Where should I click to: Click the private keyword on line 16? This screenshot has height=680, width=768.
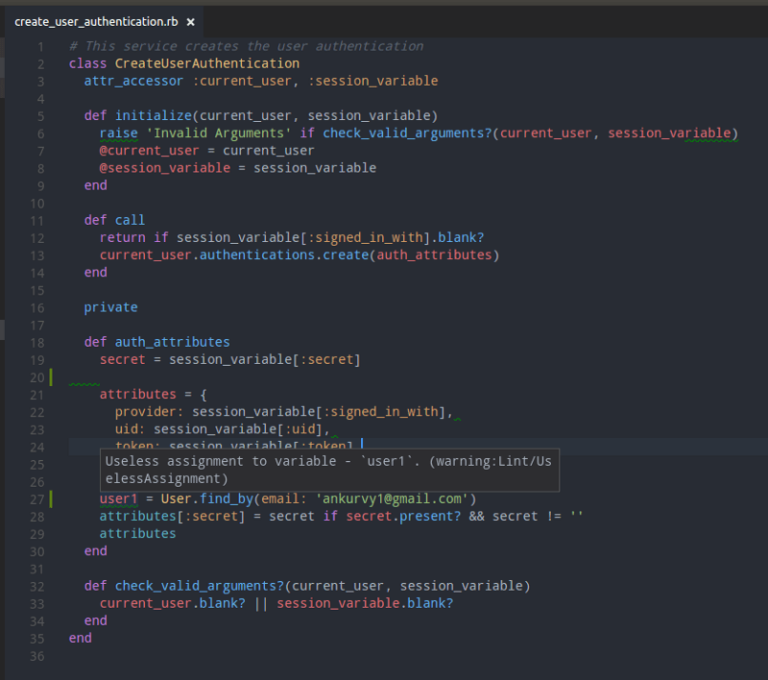tap(110, 307)
